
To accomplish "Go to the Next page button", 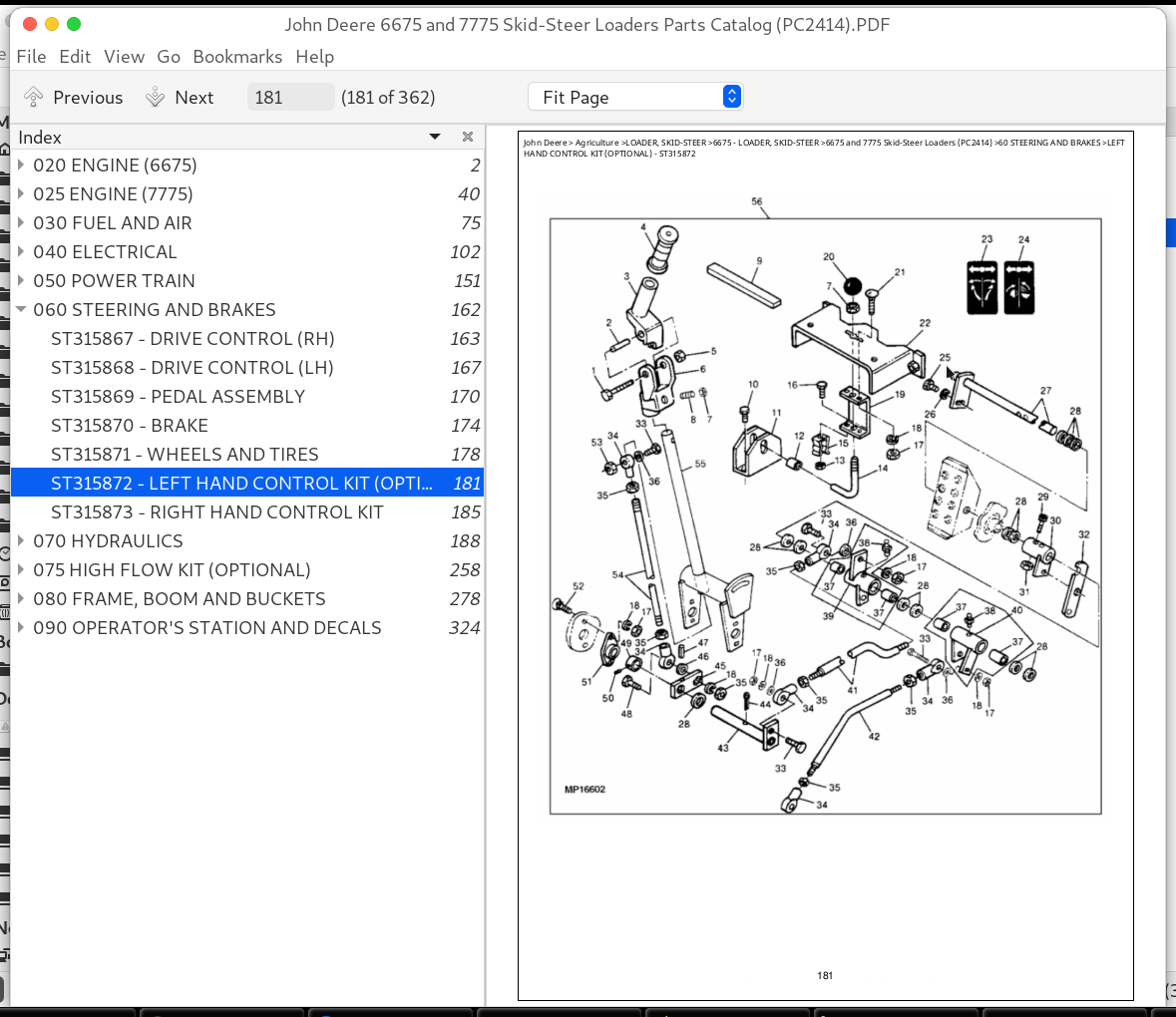I will [180, 98].
